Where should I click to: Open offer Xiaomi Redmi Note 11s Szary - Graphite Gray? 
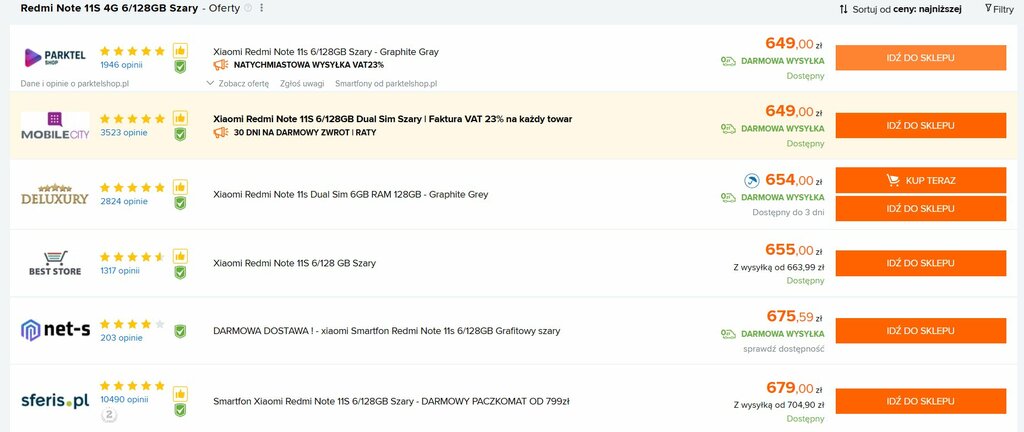click(x=326, y=52)
